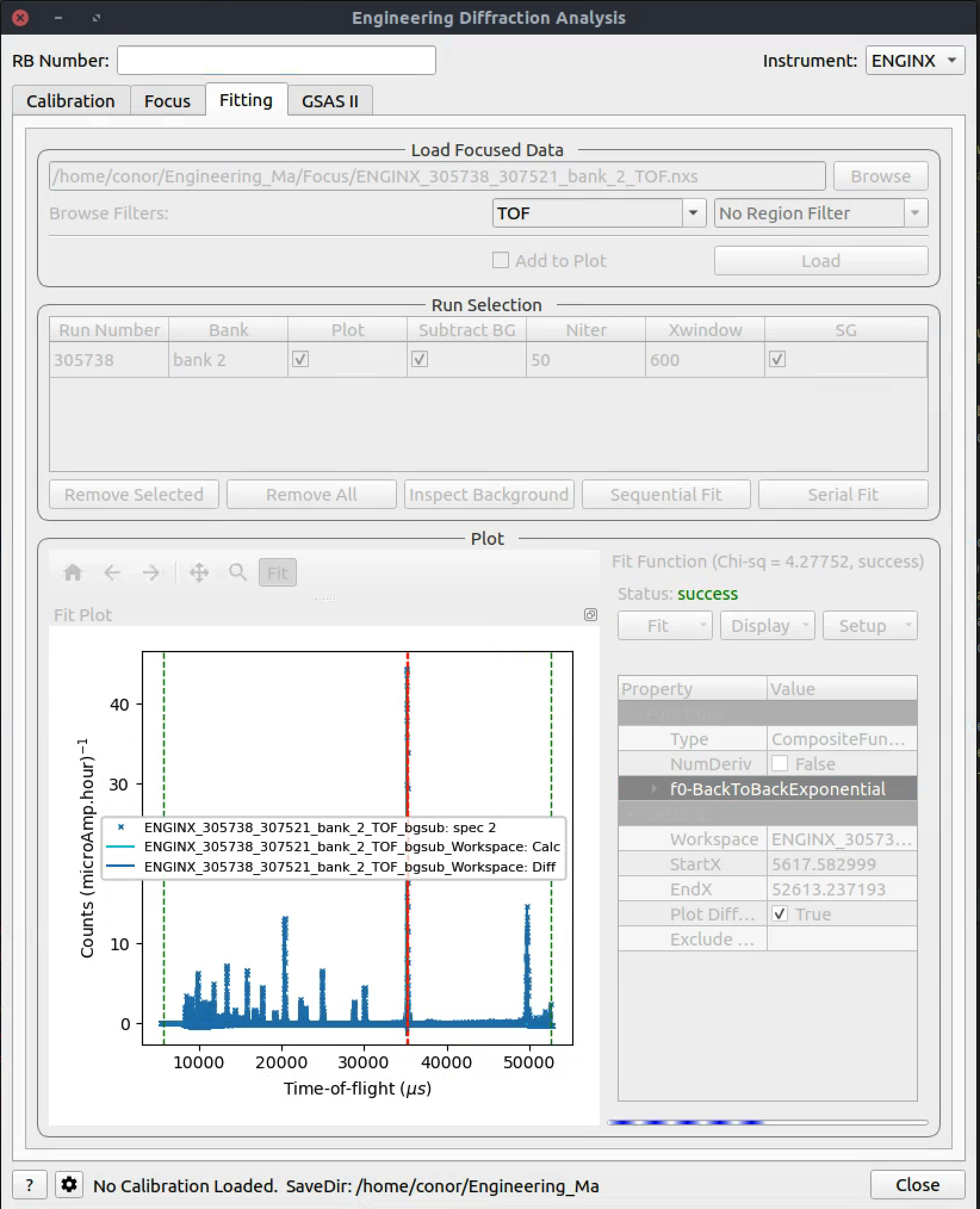Click the Sequential Fit button
The width and height of the screenshot is (980, 1209).
[x=665, y=494]
